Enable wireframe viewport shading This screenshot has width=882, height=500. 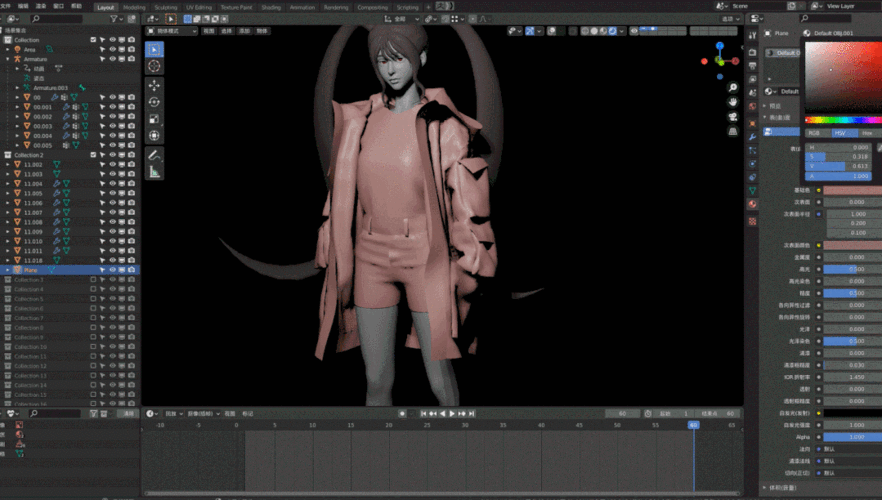(585, 31)
